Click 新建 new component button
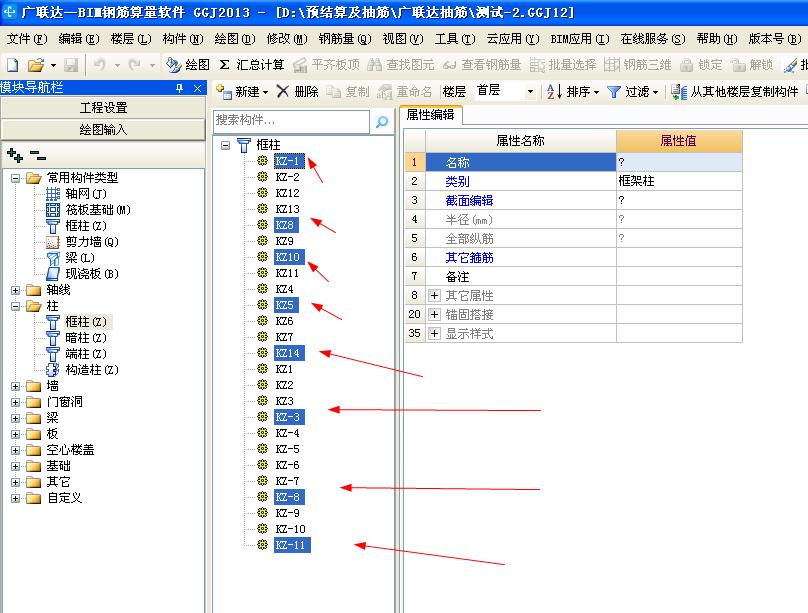 click(242, 92)
